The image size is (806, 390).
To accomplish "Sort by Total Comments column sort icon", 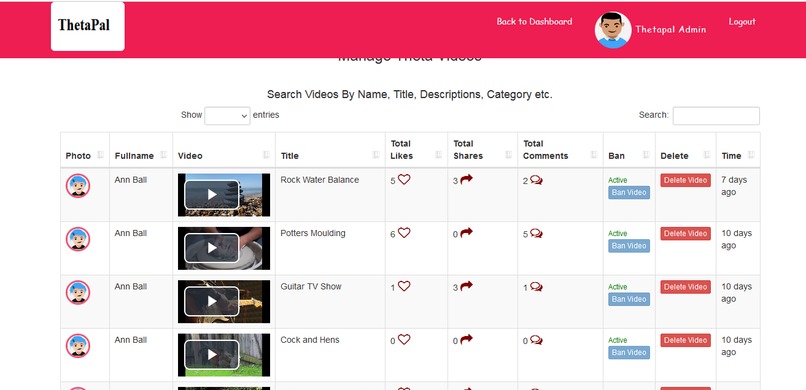I will tap(594, 155).
